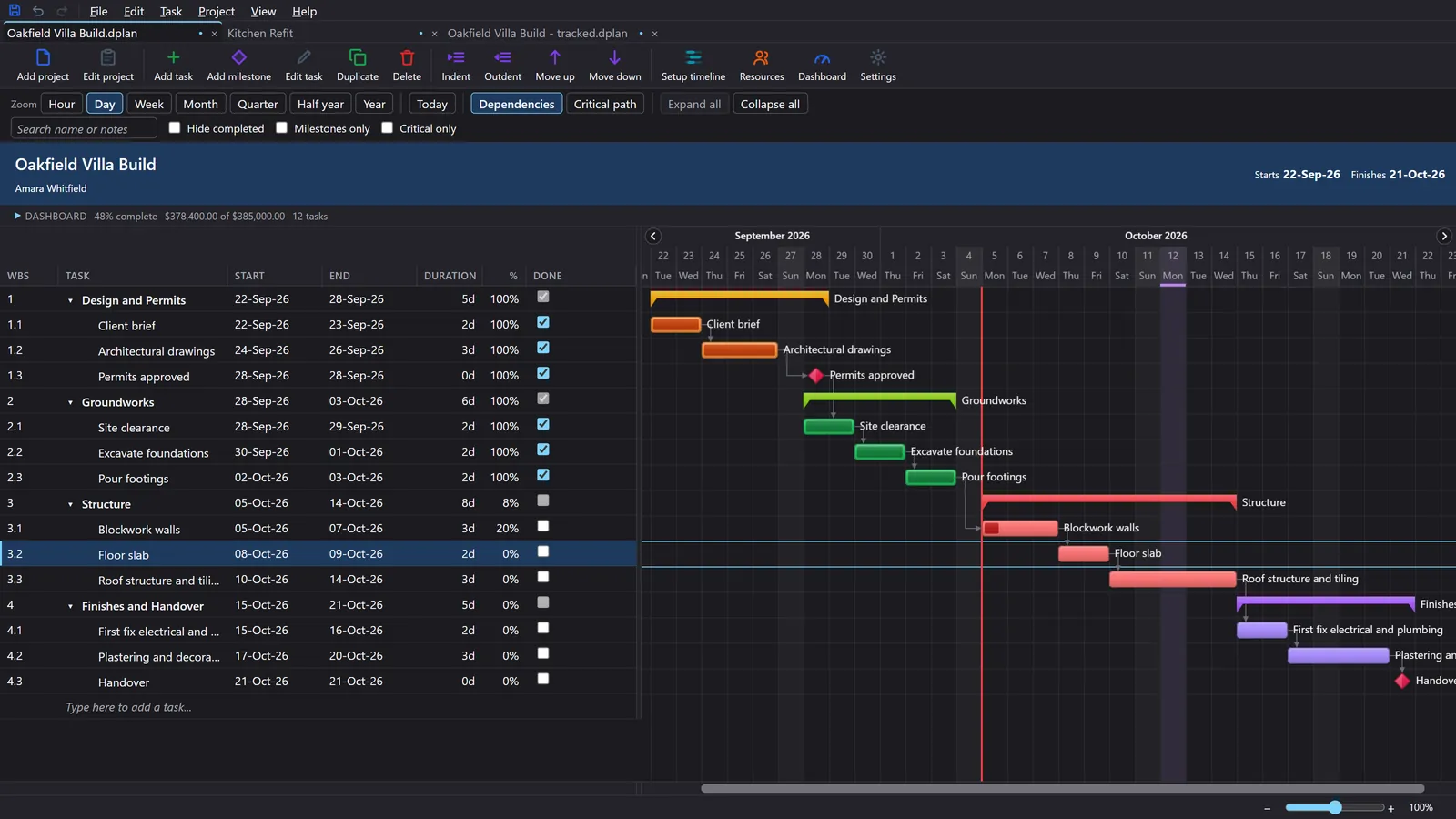The height and width of the screenshot is (819, 1456).
Task: Expand the DASHBOARD summary triangle
Action: (x=17, y=216)
